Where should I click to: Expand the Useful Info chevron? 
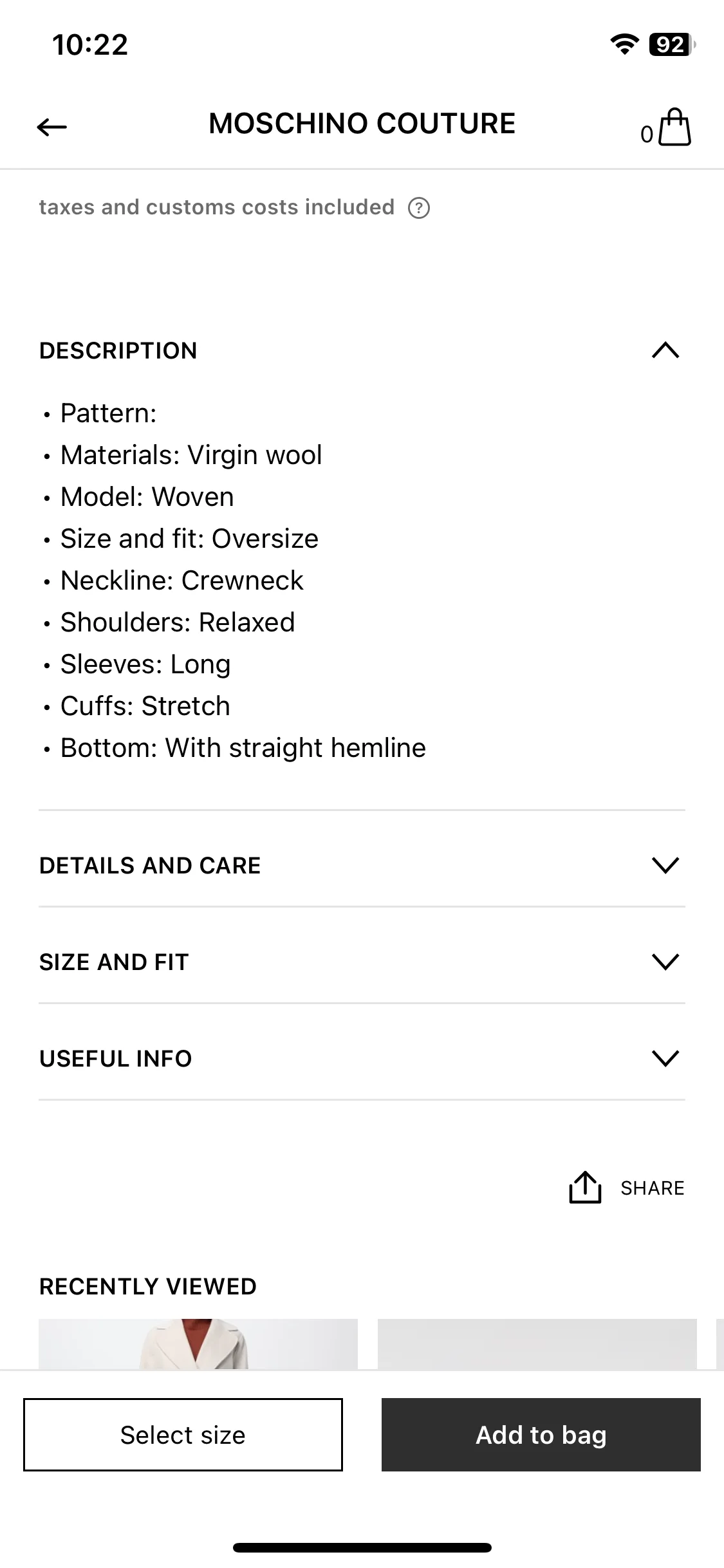click(x=665, y=1058)
